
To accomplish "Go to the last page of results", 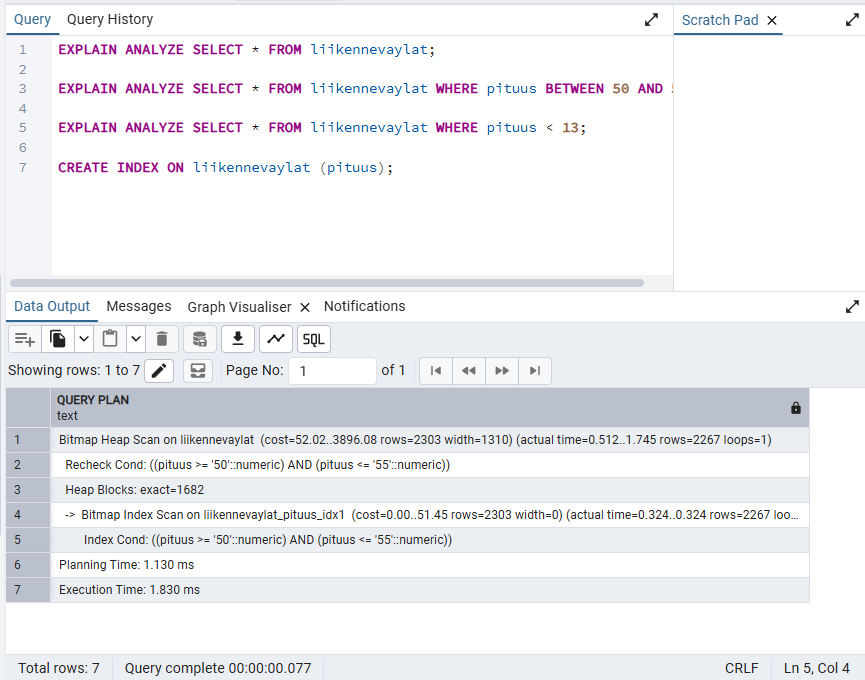I will point(535,371).
